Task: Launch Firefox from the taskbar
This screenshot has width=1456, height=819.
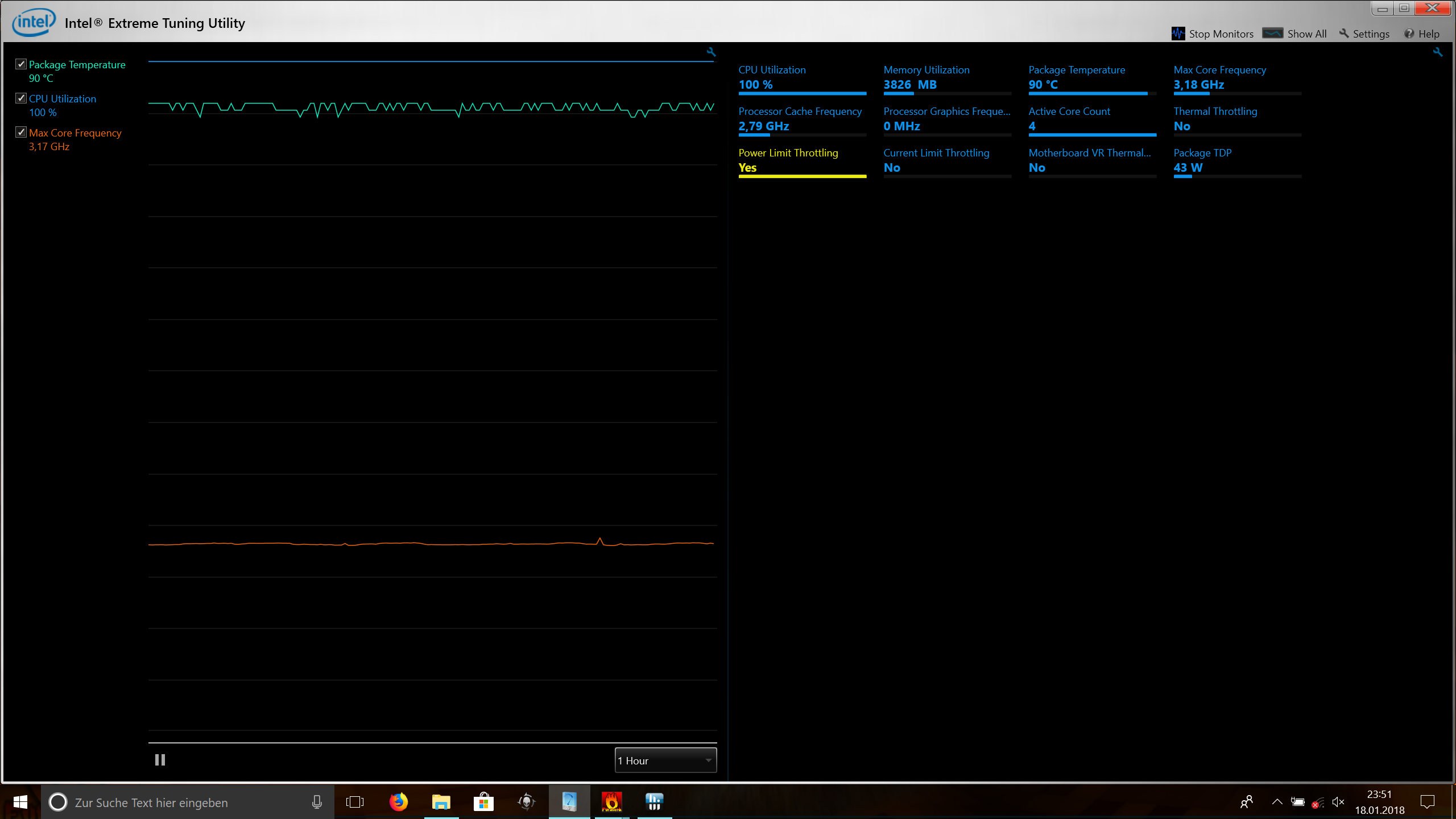Action: (x=398, y=802)
